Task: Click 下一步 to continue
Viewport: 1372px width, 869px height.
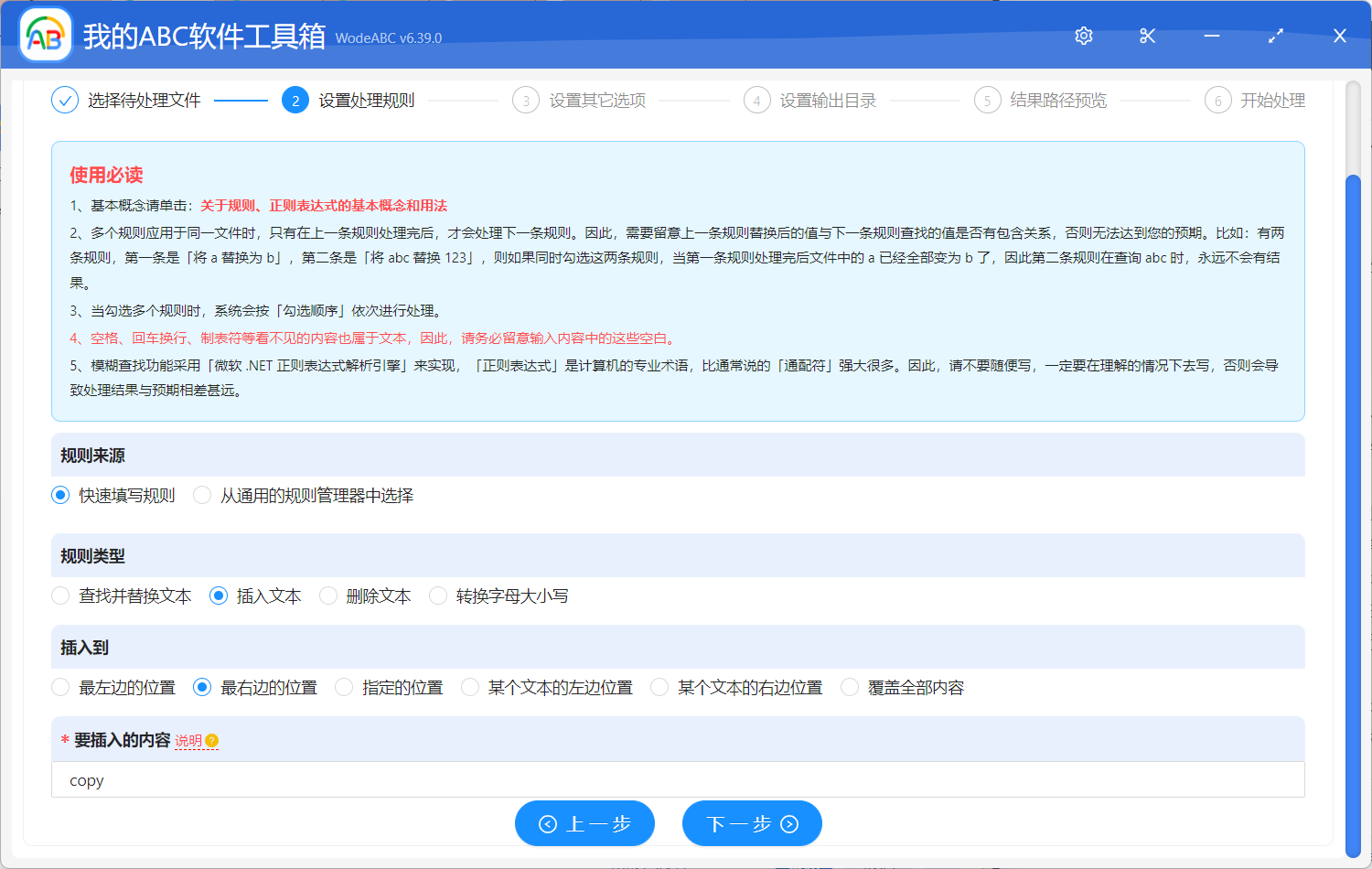Action: [x=752, y=823]
